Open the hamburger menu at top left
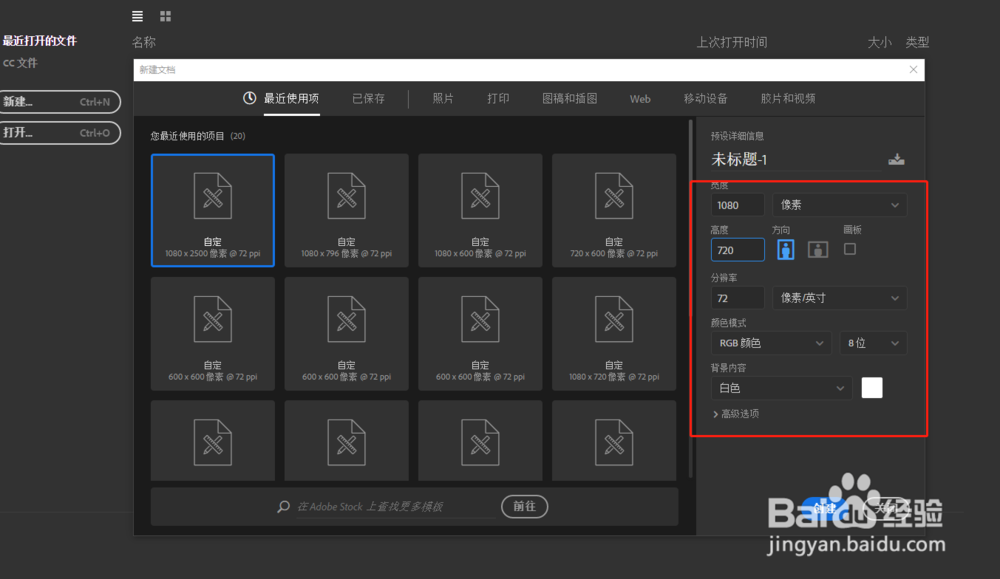 tap(137, 16)
